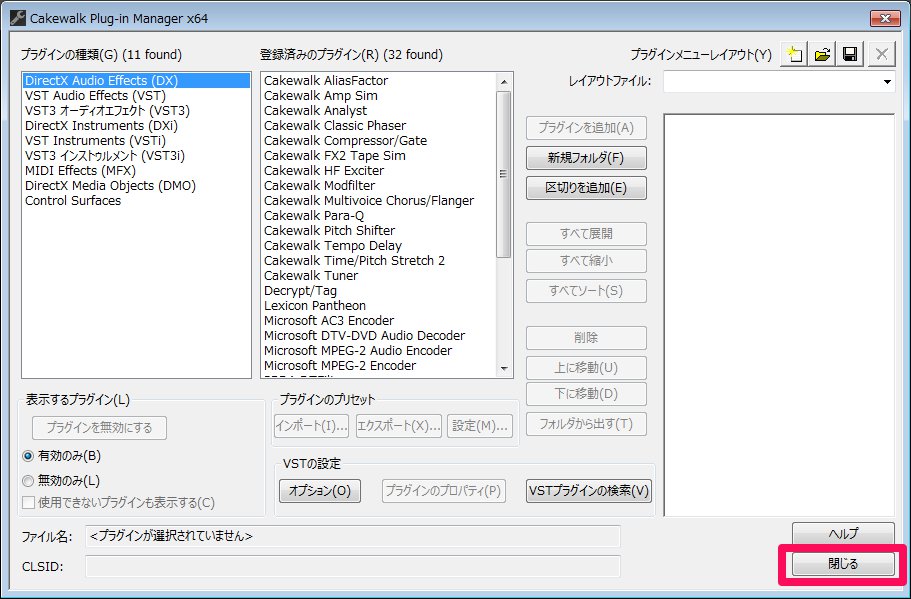Select Cakewalk Amp Sim plug-in
Screen dimensions: 911x599
coord(379,96)
